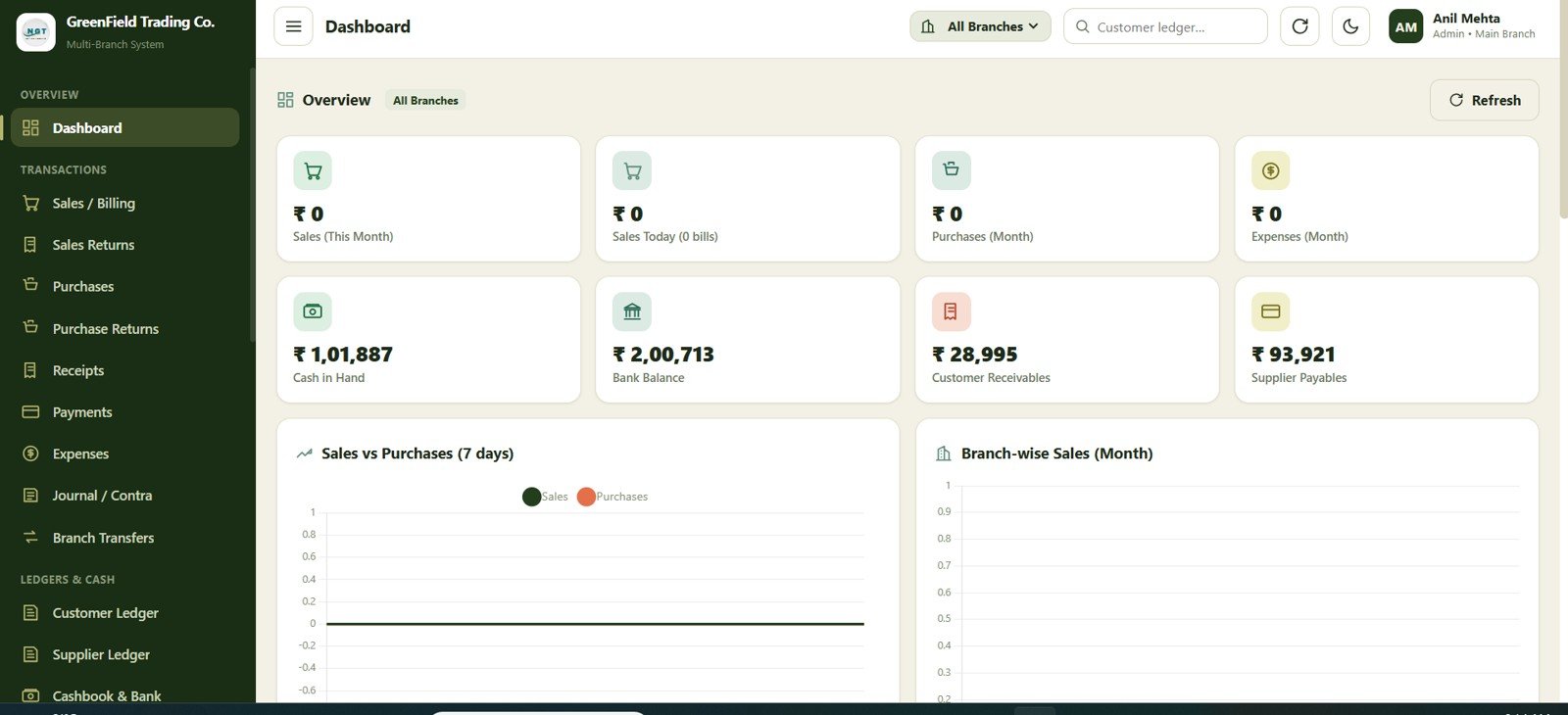Viewport: 1568px width, 715px height.
Task: Click the Journal / Contra sidebar icon
Action: pyautogui.click(x=30, y=496)
